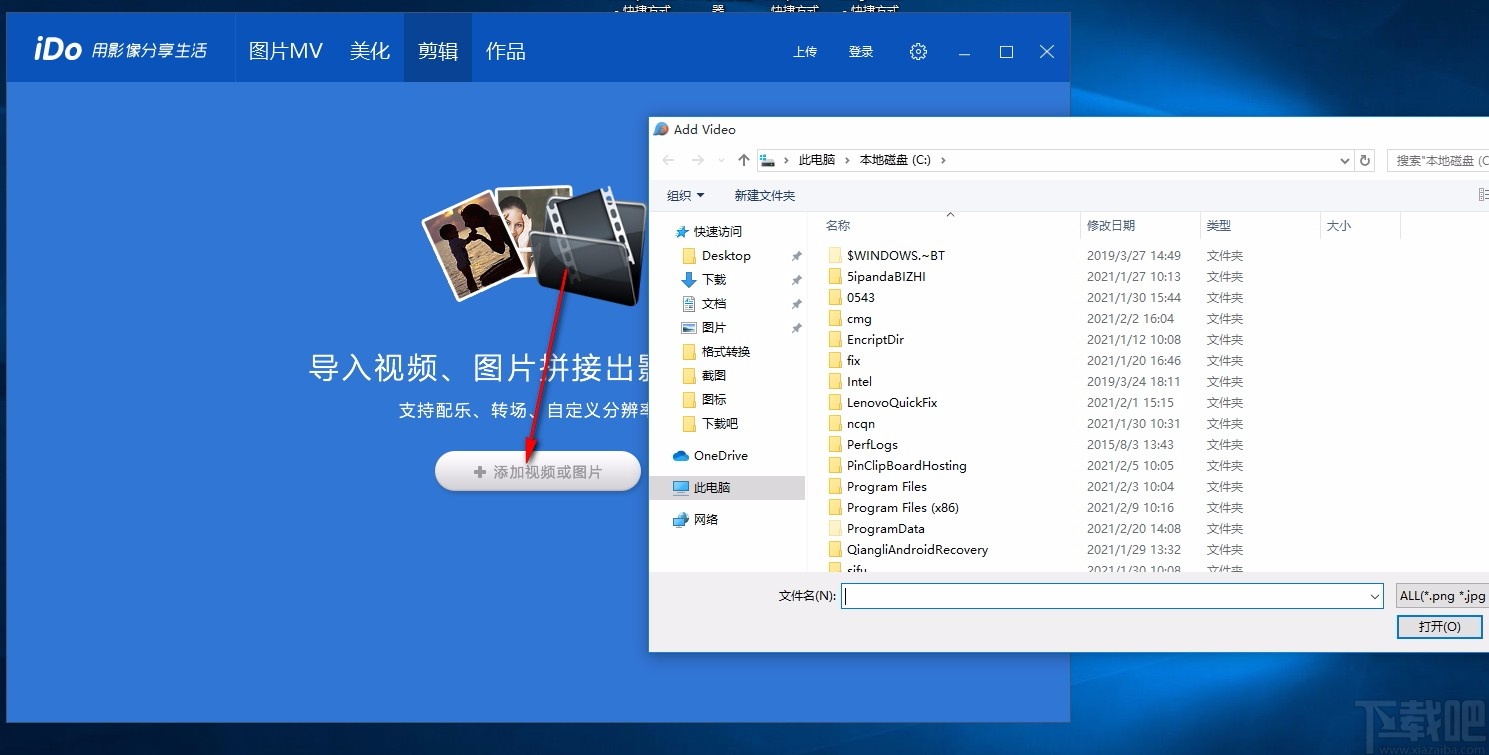Switch to 作品 tab
Screen dimensions: 1489x755
pyautogui.click(x=506, y=51)
